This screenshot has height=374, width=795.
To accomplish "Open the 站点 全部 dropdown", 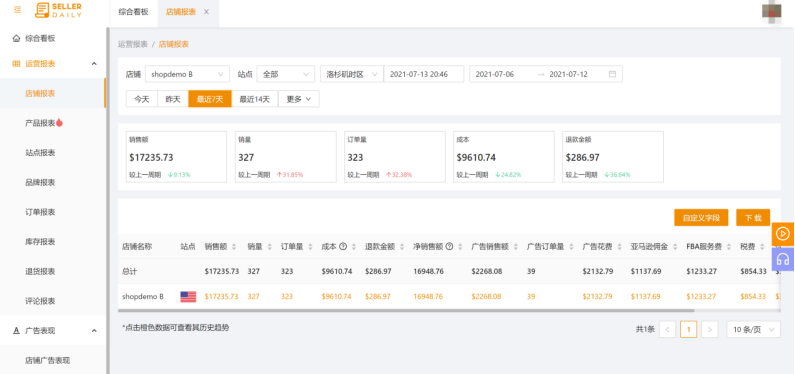I will tap(285, 74).
